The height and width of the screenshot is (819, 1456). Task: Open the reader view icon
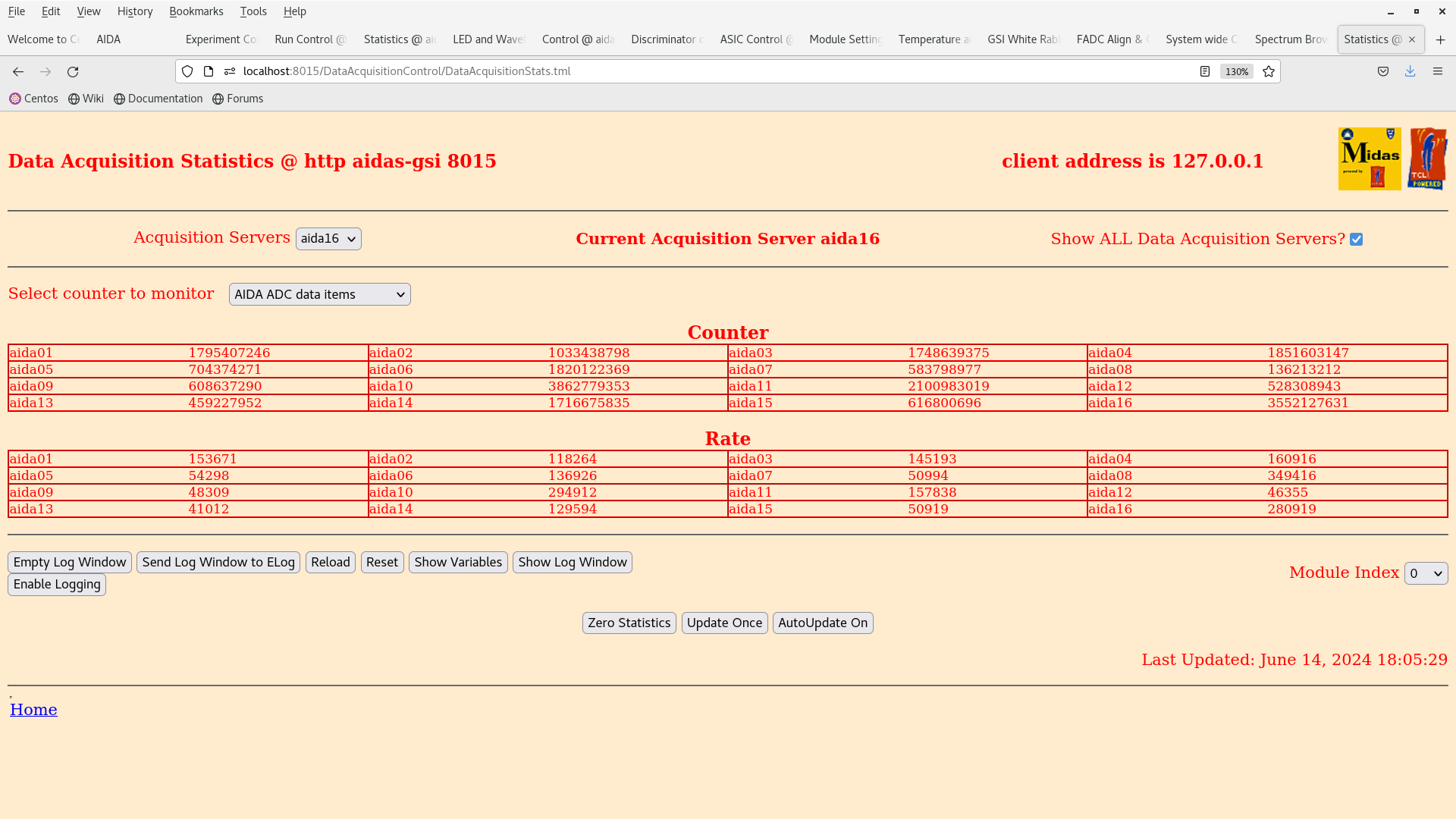tap(1204, 71)
